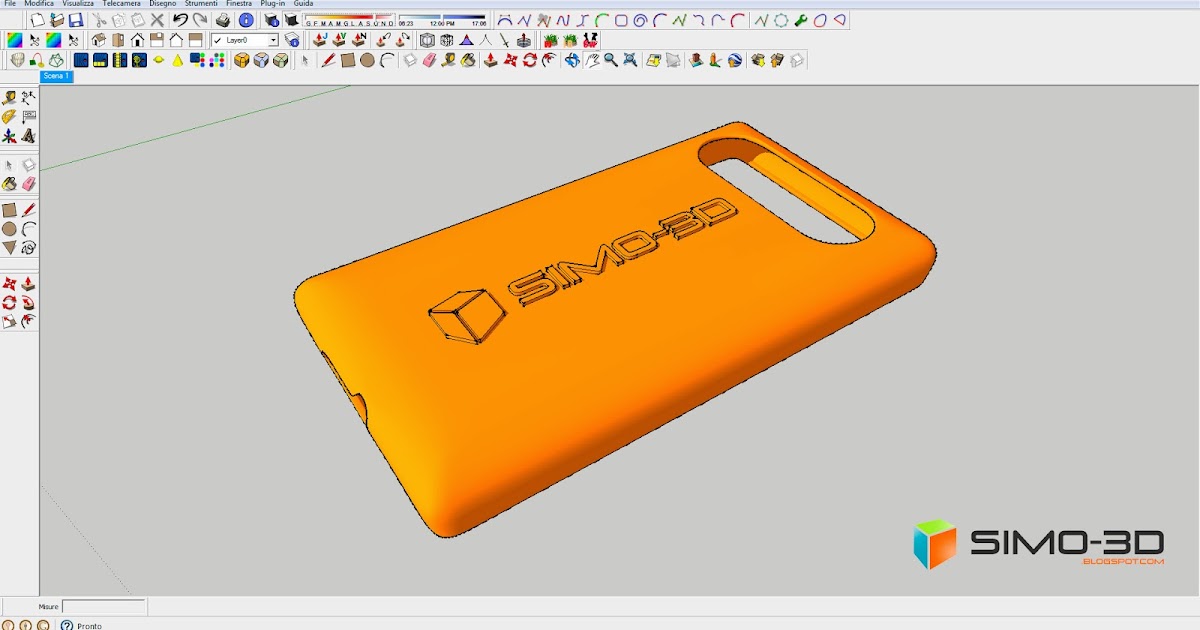The height and width of the screenshot is (630, 1200).
Task: Open Model Info with the blue i icon
Action: click(246, 20)
